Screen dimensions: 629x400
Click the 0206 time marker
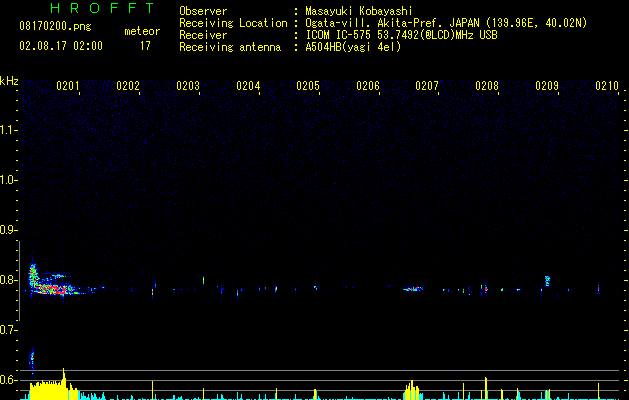[368, 86]
